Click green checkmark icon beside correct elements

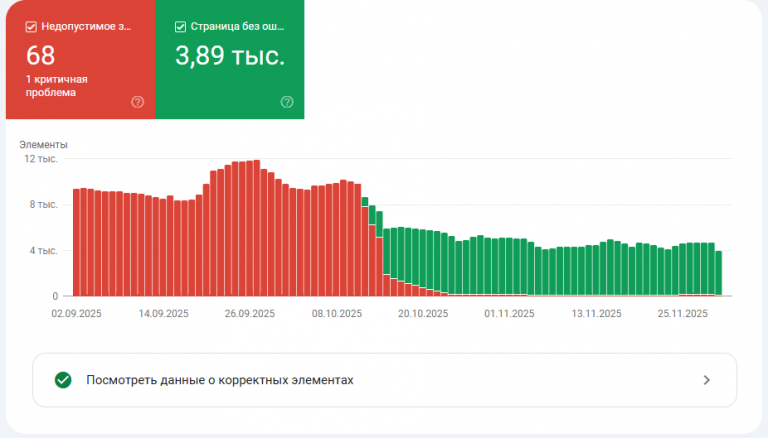point(63,380)
